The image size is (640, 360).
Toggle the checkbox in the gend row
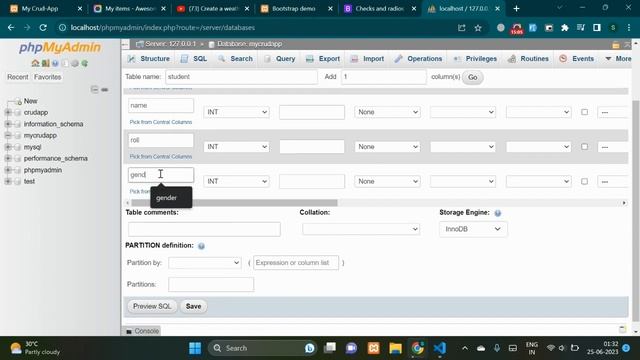click(584, 181)
